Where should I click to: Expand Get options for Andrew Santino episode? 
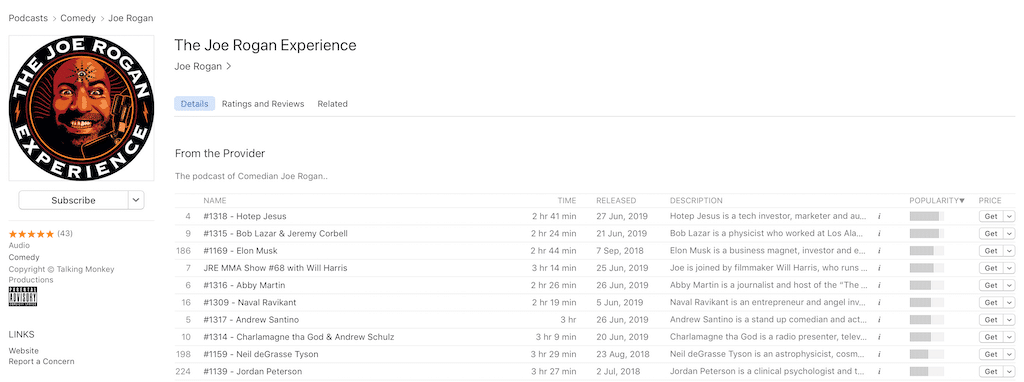coord(1010,320)
